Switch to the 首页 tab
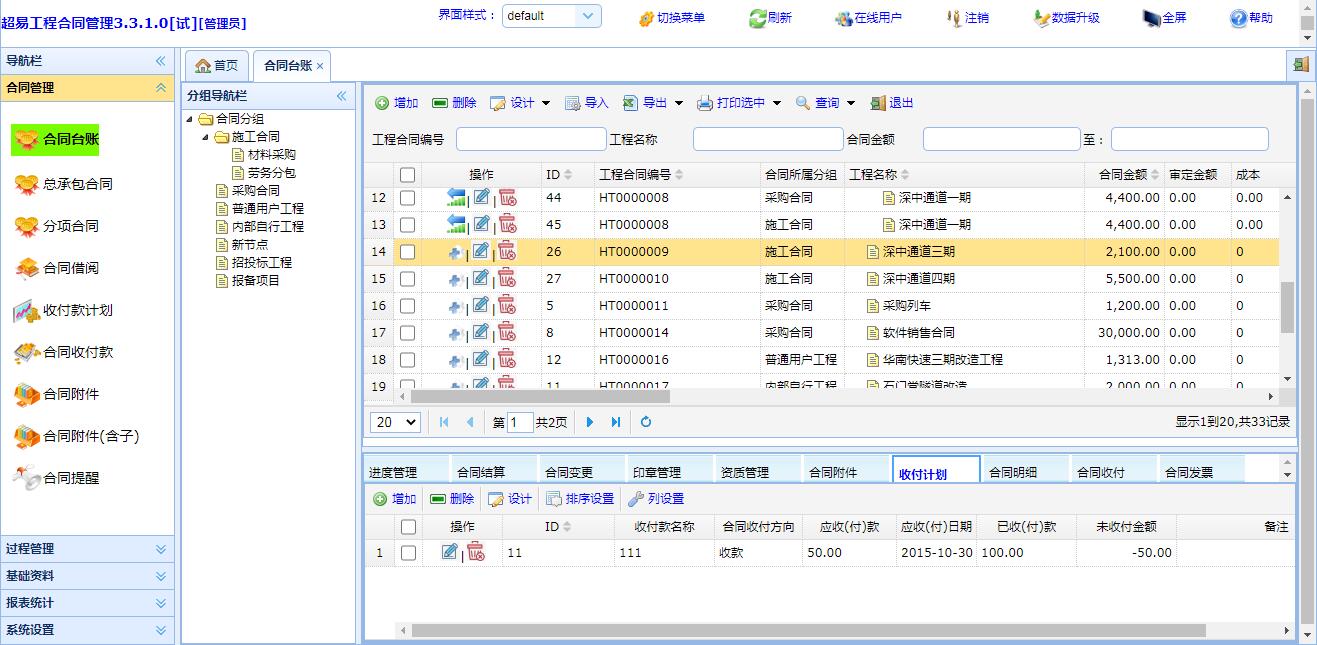This screenshot has height=645, width=1317. (217, 66)
